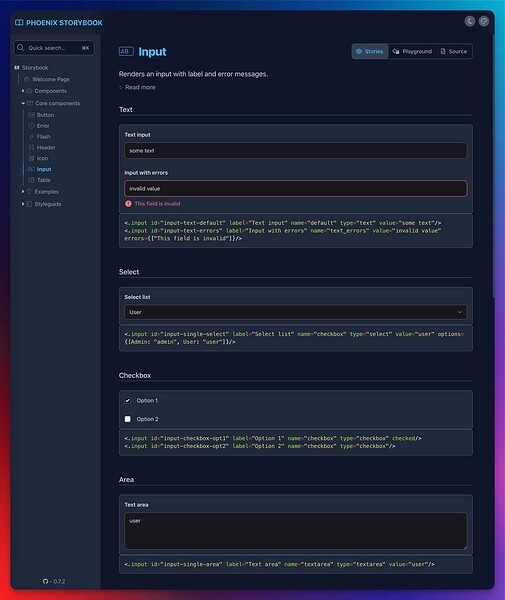The width and height of the screenshot is (505, 600).
Task: Click the Checkbox section heading
Action: tap(135, 375)
